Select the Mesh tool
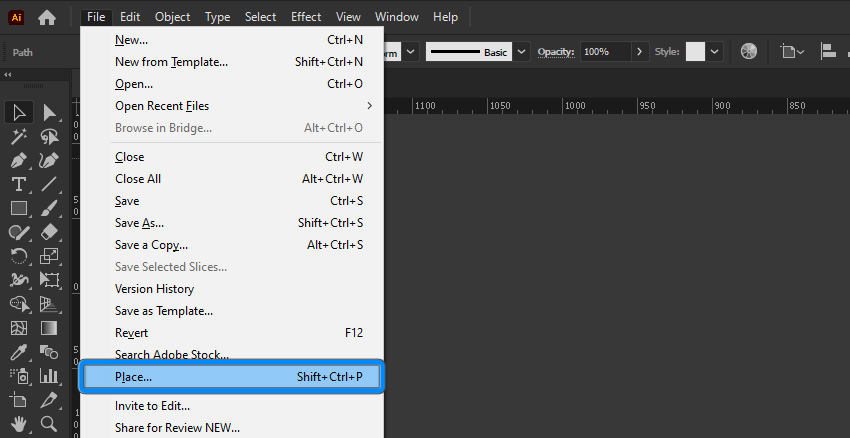The image size is (850, 438). (19, 328)
